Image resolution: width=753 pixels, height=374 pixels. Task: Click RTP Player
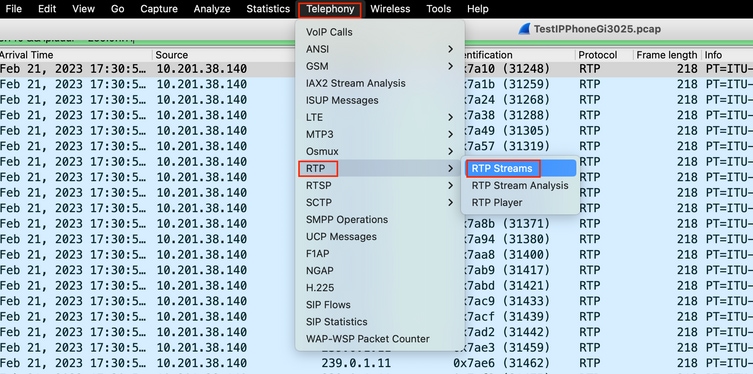tap(521, 203)
